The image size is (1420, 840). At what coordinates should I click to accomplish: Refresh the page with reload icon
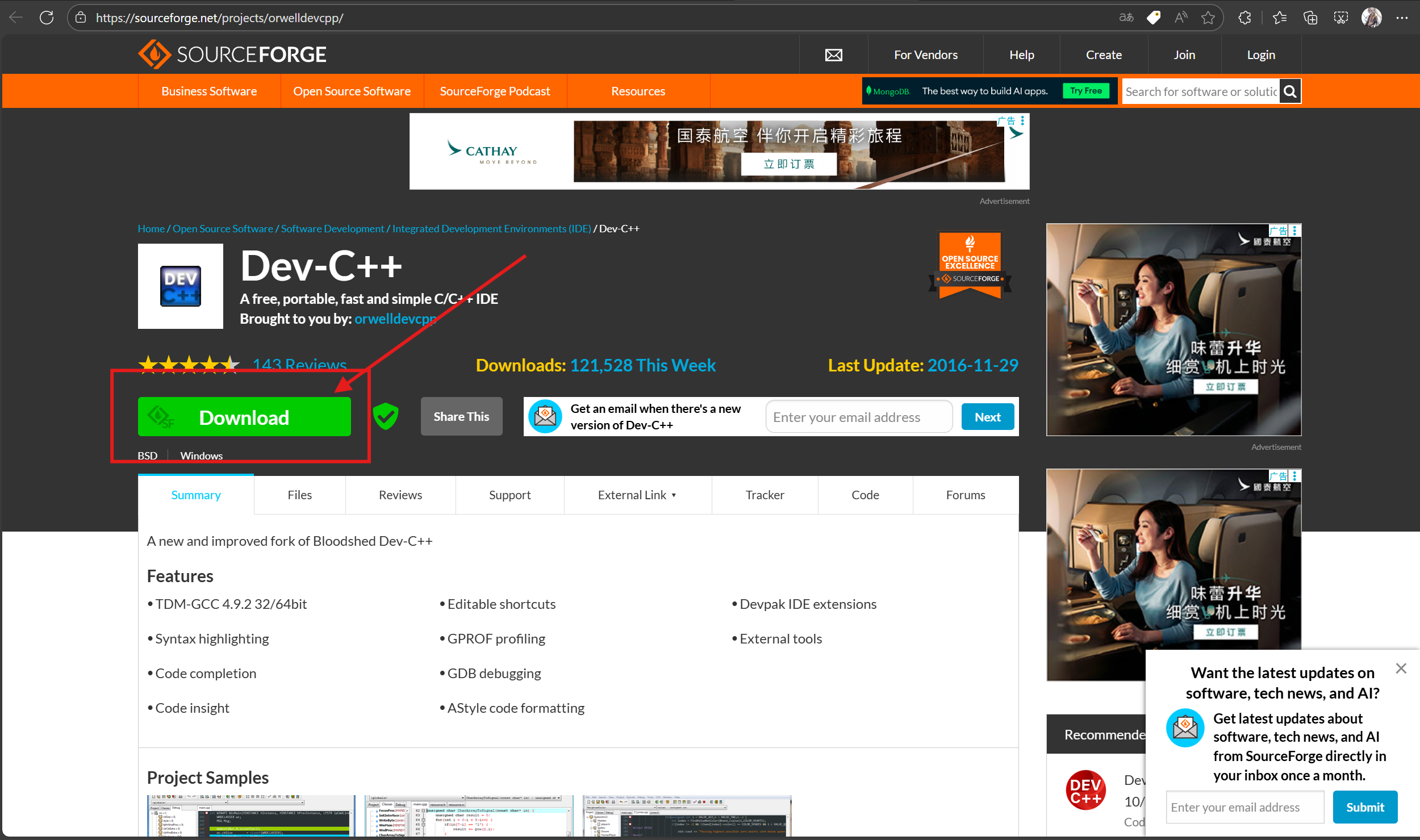click(47, 18)
